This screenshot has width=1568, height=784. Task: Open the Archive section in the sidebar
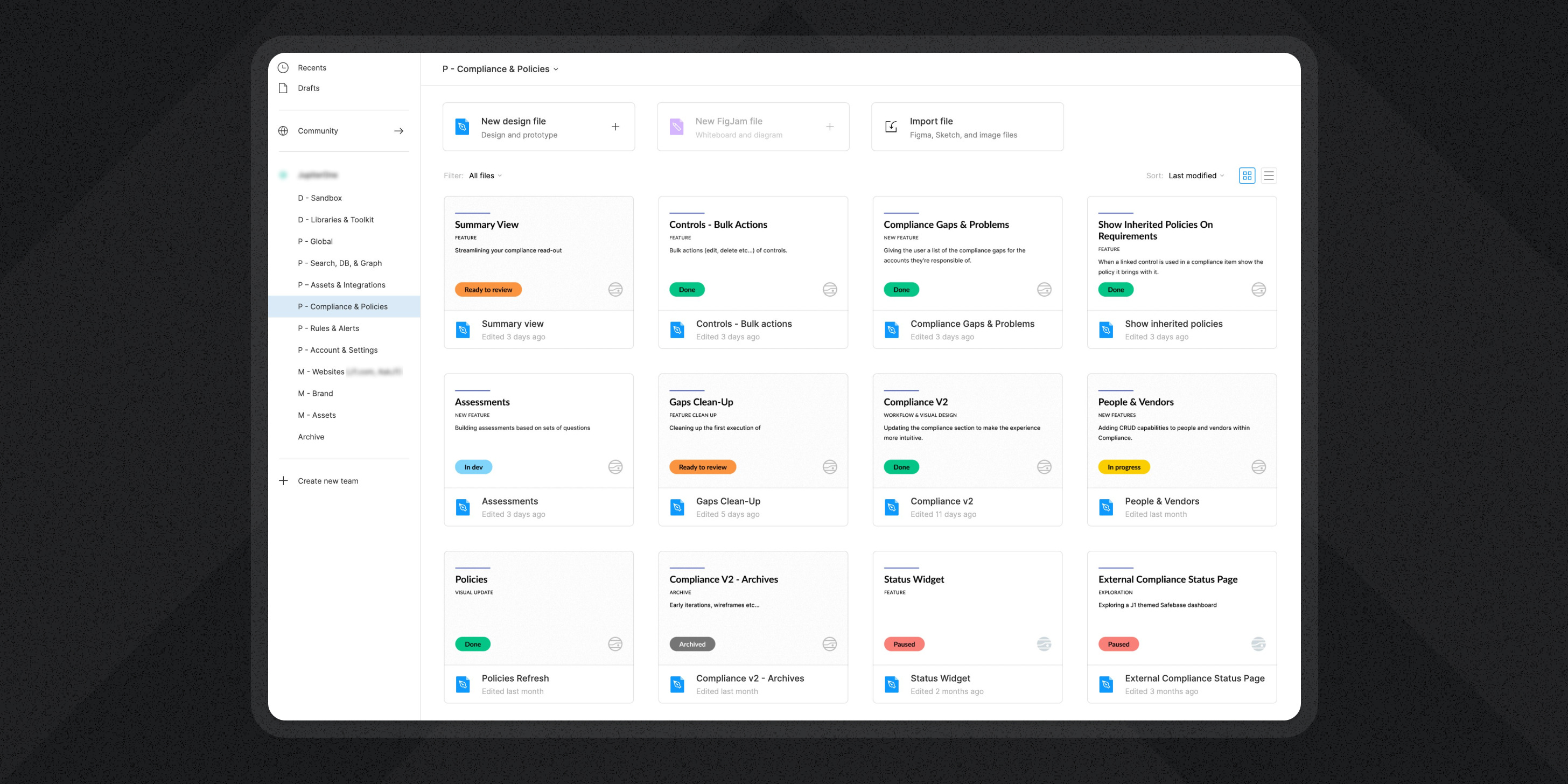[x=311, y=437]
